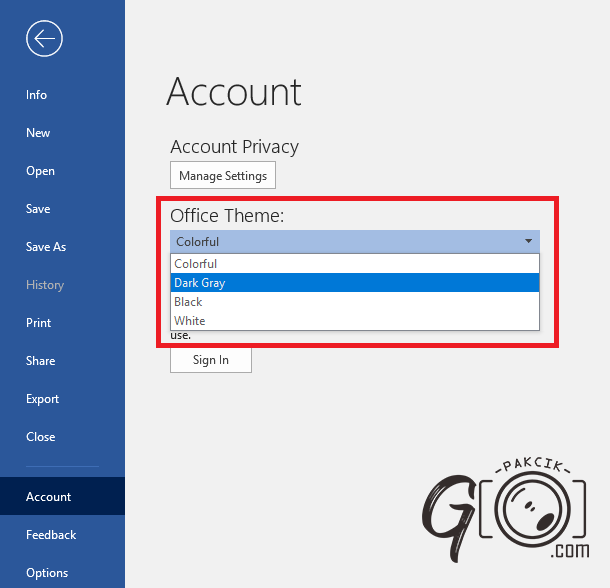Choose the Dark Gray theme option
This screenshot has width=610, height=588.
tap(355, 283)
